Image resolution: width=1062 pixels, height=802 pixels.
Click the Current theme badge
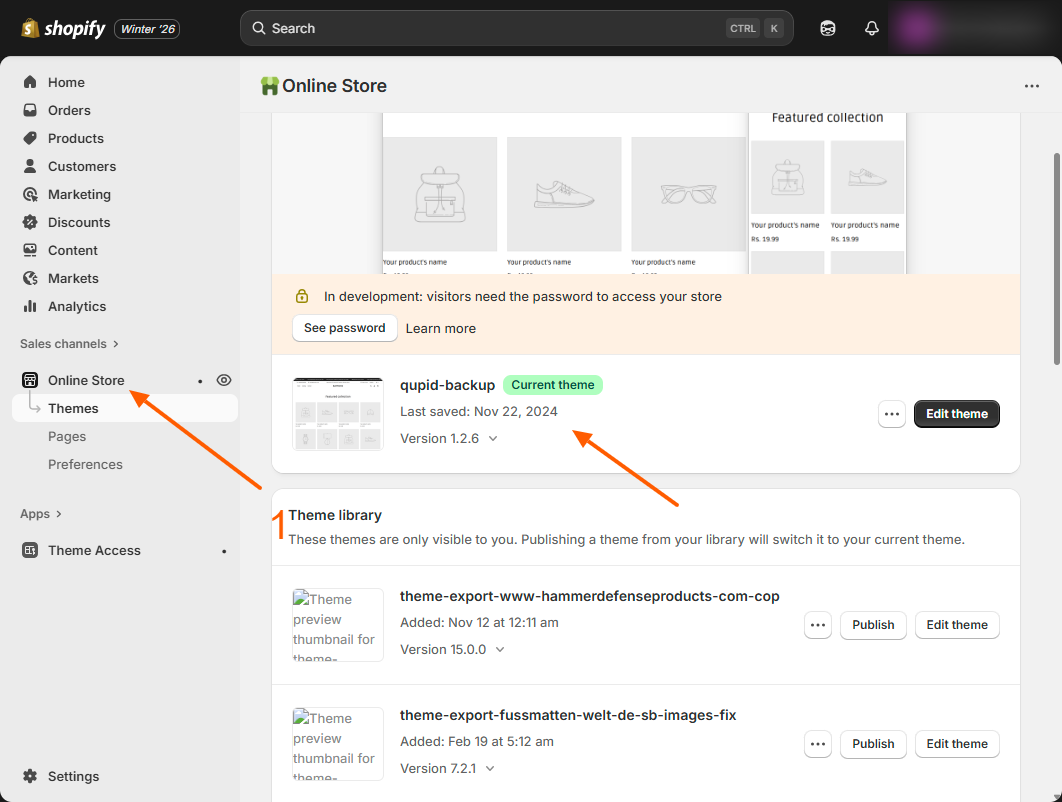553,385
